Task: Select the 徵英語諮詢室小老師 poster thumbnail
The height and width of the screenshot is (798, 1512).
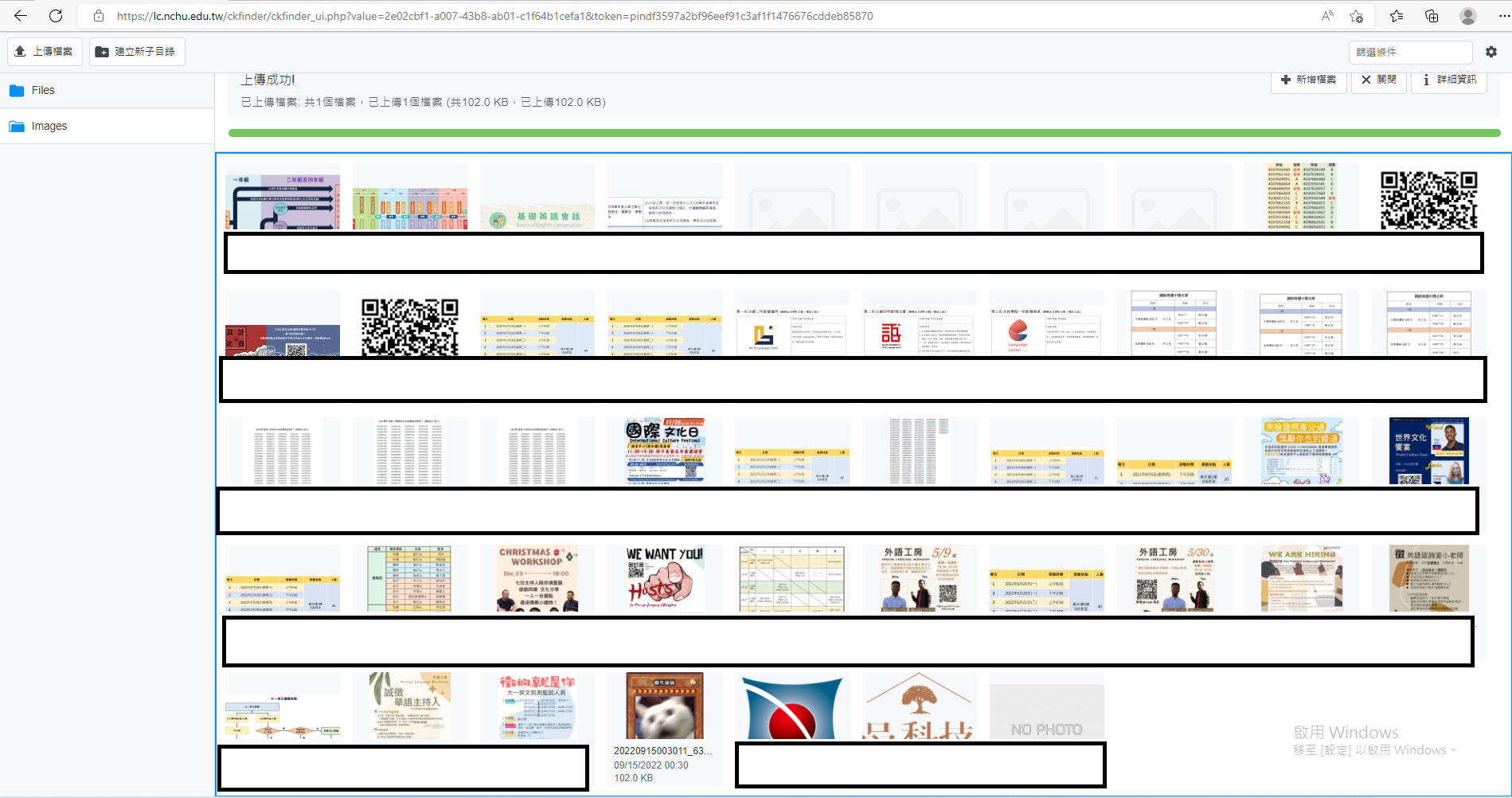Action: point(1429,578)
